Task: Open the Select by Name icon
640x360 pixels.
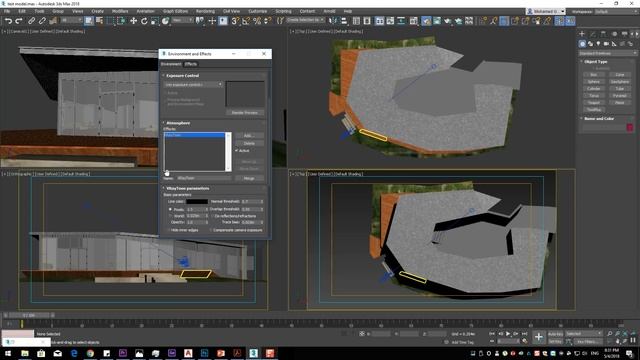Action: tap(99, 21)
